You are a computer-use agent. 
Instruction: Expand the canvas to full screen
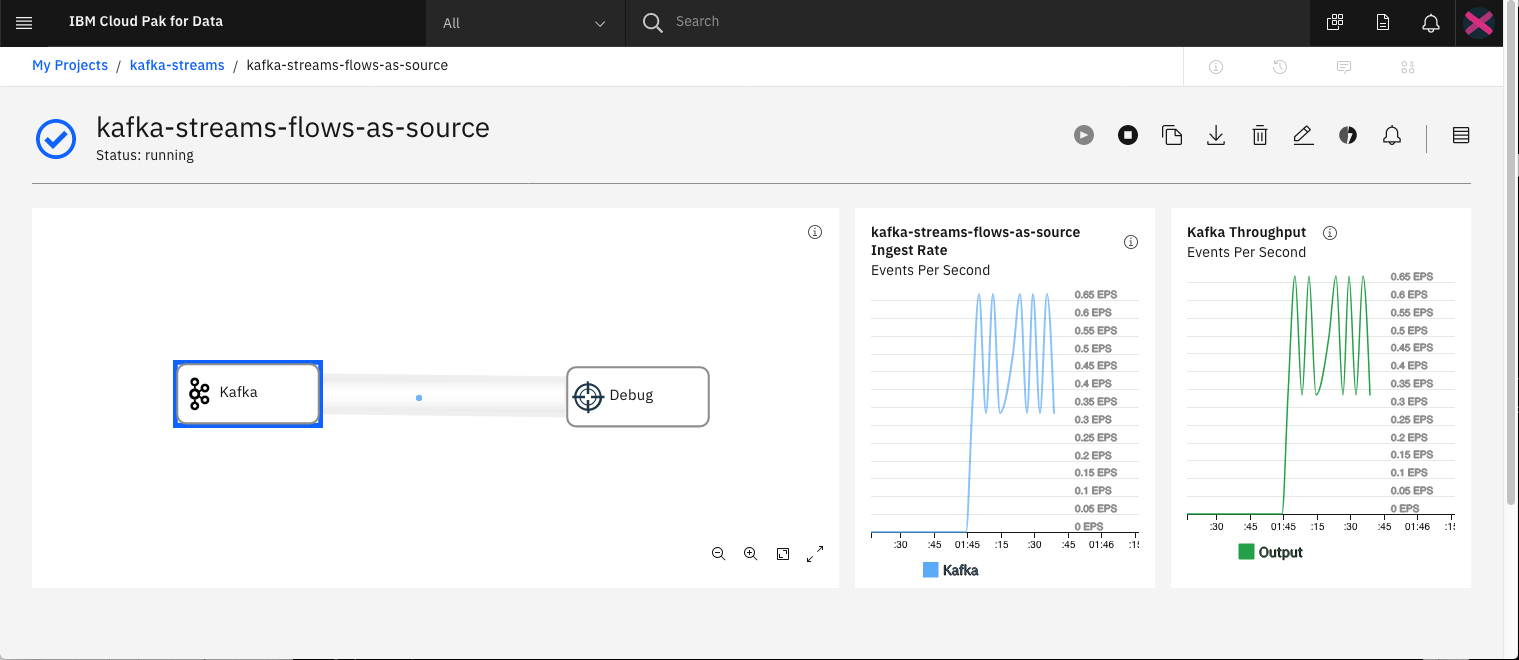(x=815, y=553)
